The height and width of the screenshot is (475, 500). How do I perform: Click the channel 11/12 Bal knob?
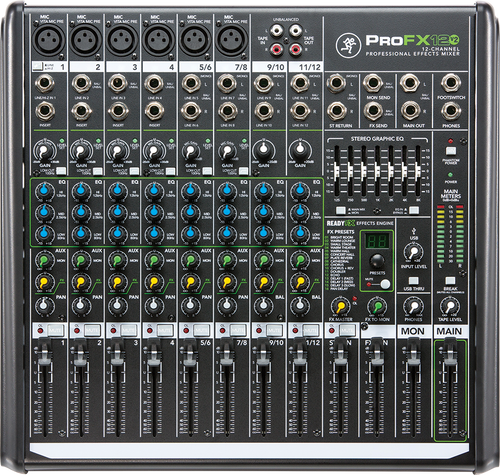299,305
